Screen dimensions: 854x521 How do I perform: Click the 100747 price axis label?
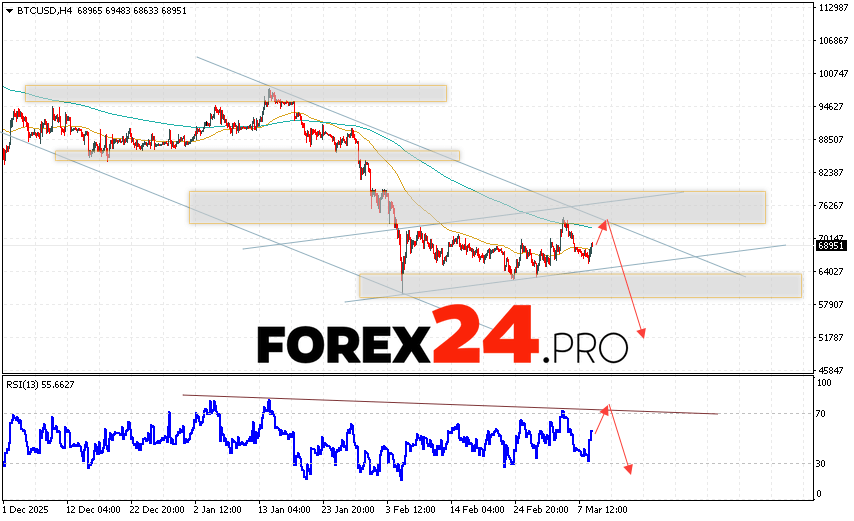[832, 74]
